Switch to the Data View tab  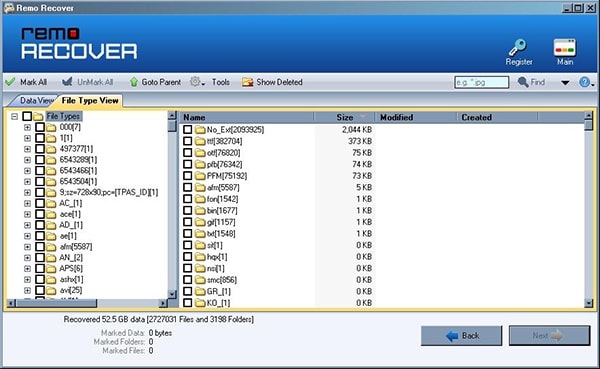point(35,101)
